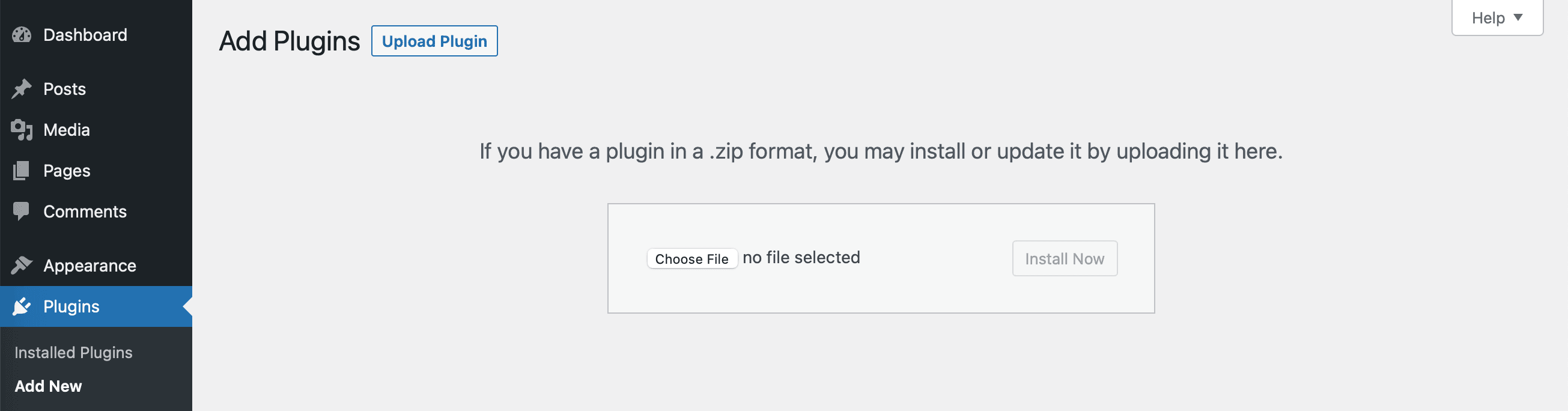Navigate to Comments menu label
1568x411 pixels.
tap(85, 212)
